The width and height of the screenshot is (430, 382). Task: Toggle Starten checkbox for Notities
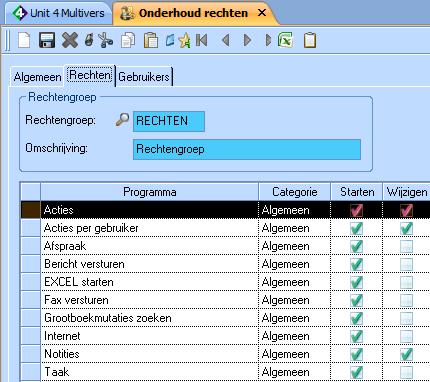click(x=356, y=354)
